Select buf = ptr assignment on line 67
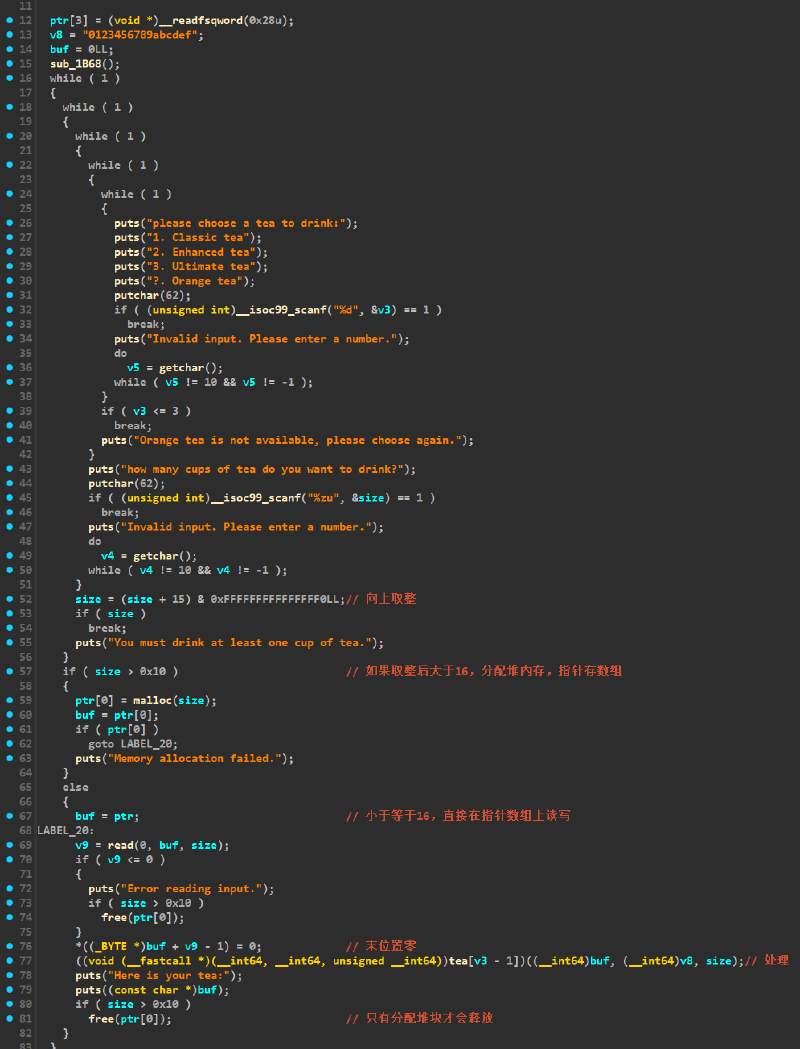The width and height of the screenshot is (800, 1049). (108, 816)
